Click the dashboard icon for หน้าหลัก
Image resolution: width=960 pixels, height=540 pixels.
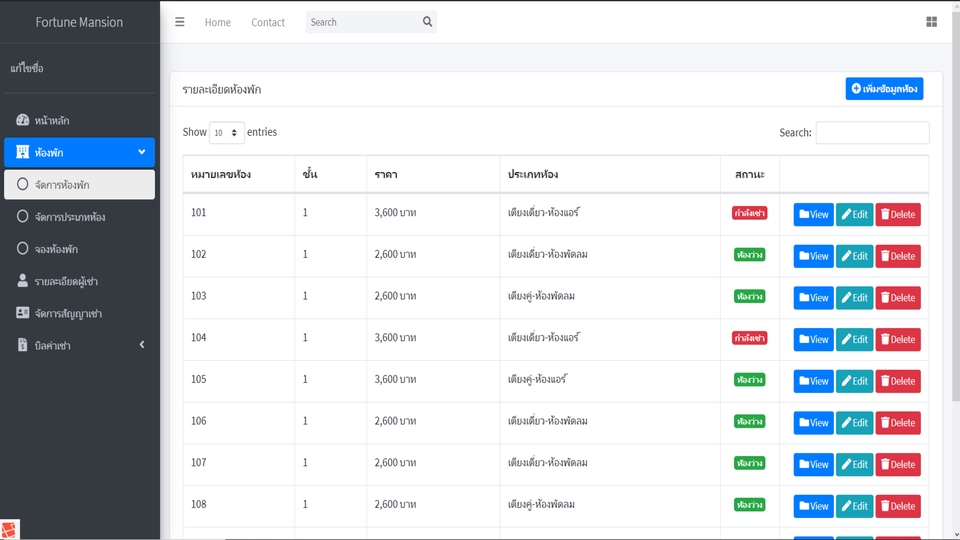coord(23,120)
